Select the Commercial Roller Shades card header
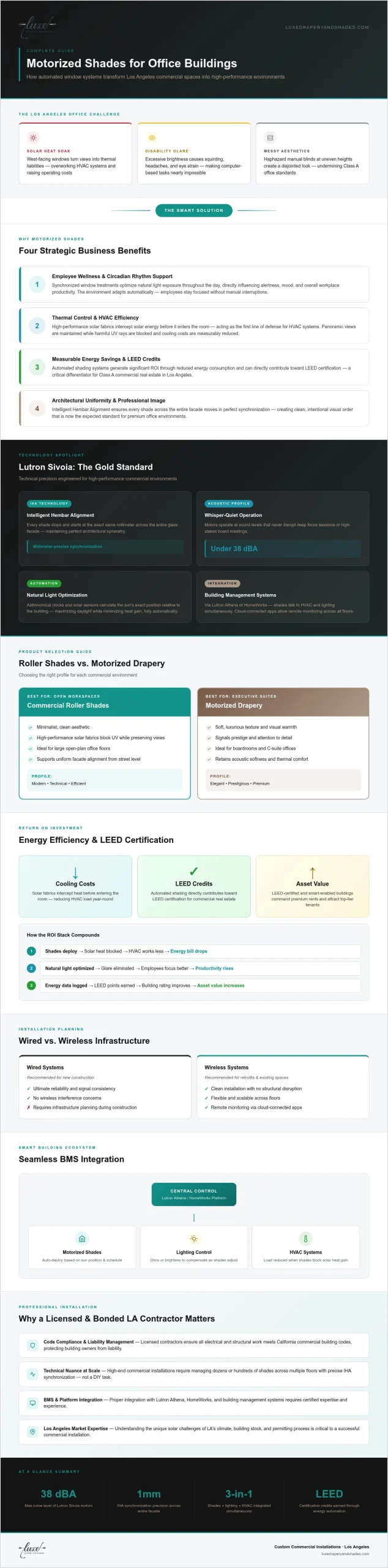This screenshot has width=388, height=1568. click(x=105, y=702)
